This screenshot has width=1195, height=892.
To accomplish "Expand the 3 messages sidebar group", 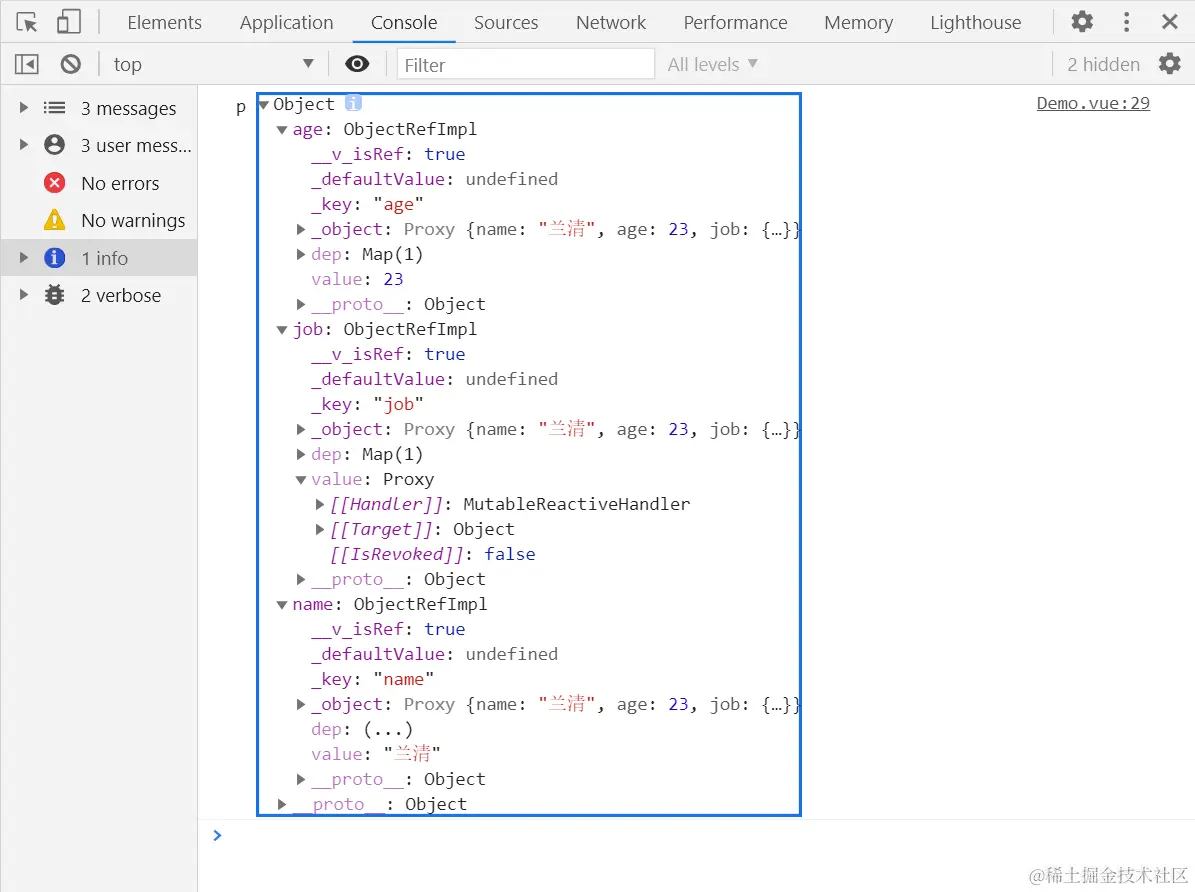I will [x=24, y=107].
